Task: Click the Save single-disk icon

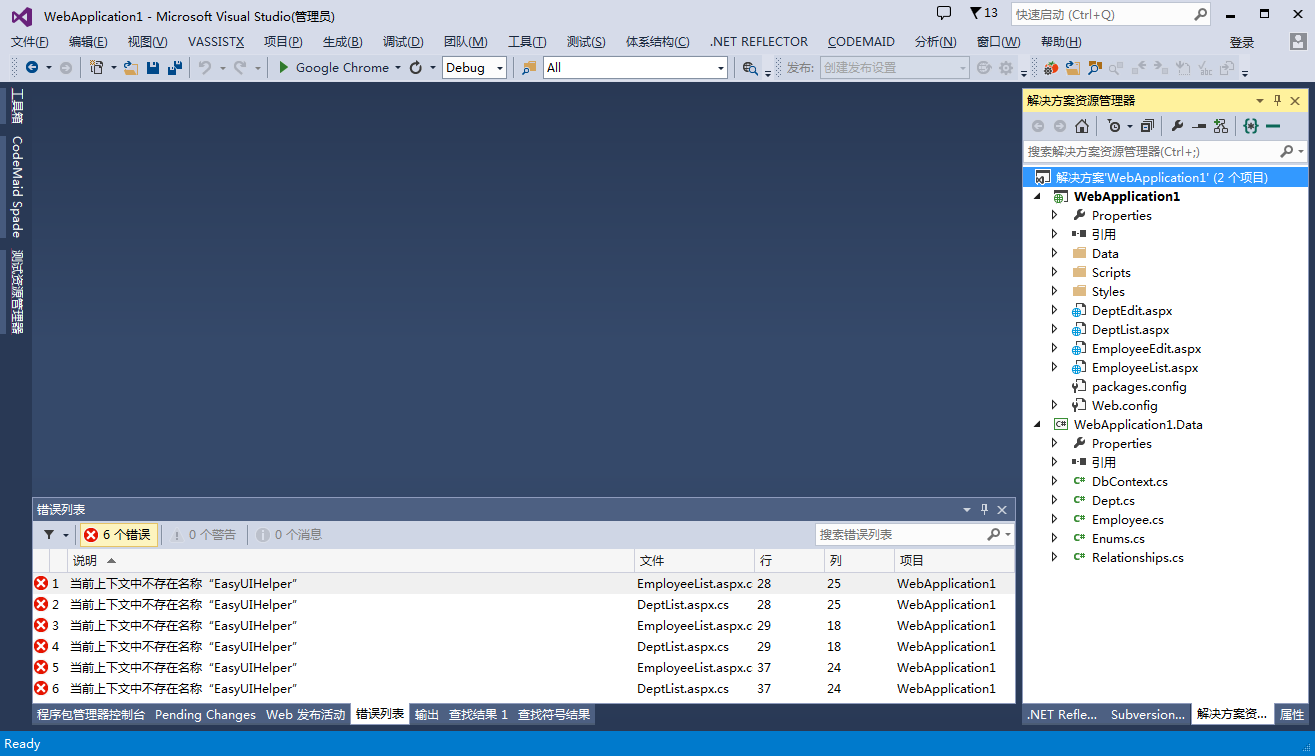Action: click(153, 67)
